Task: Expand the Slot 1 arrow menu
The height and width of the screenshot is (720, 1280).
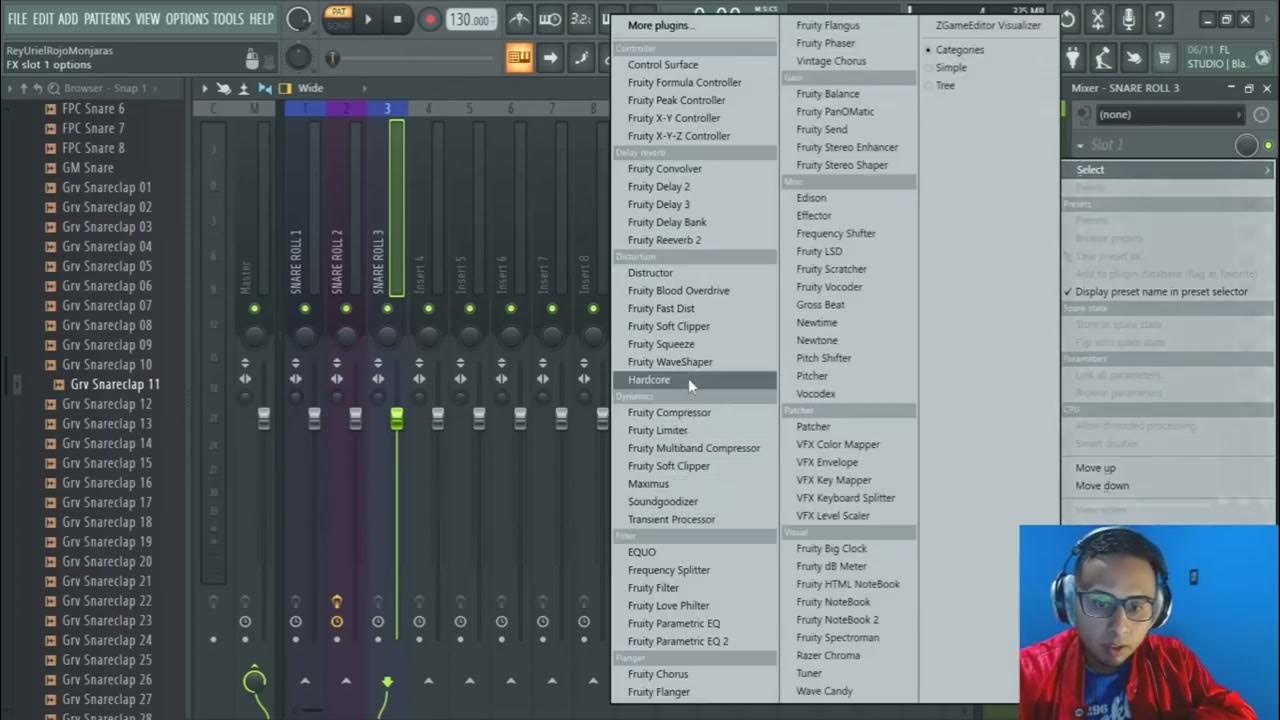Action: coord(1081,146)
